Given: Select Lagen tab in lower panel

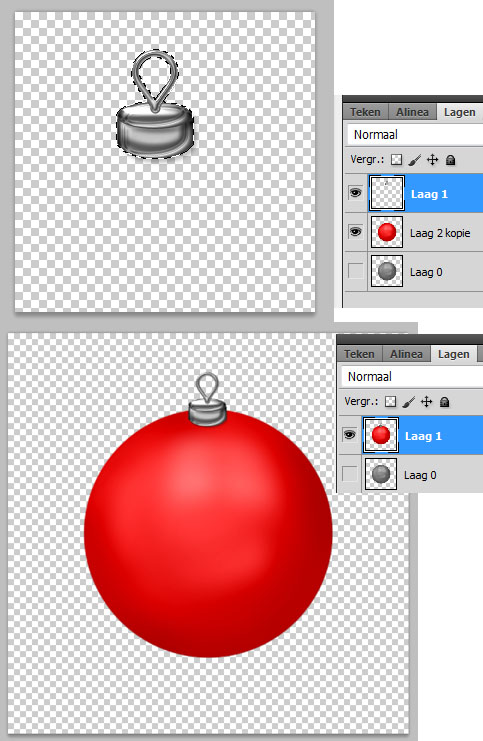Looking at the screenshot, I should coord(453,354).
